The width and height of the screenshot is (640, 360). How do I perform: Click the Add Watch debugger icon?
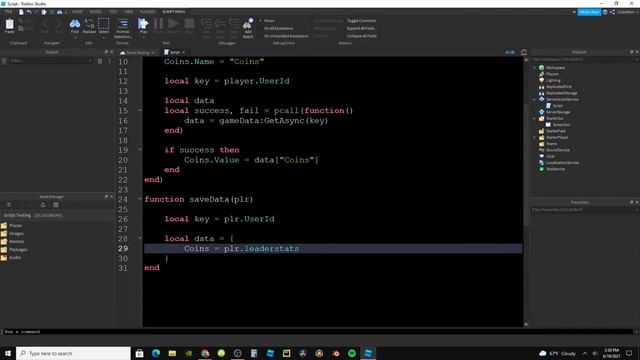tap(248, 28)
